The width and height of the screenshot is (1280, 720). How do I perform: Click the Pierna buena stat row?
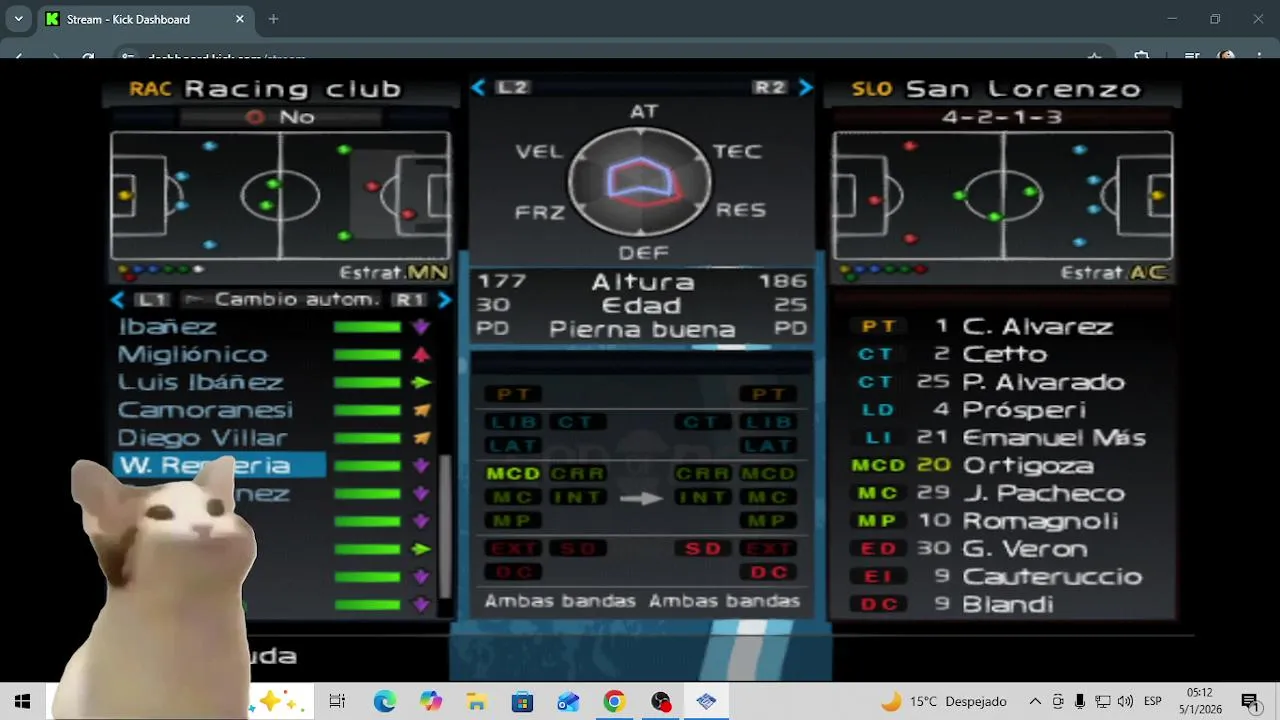click(x=642, y=329)
